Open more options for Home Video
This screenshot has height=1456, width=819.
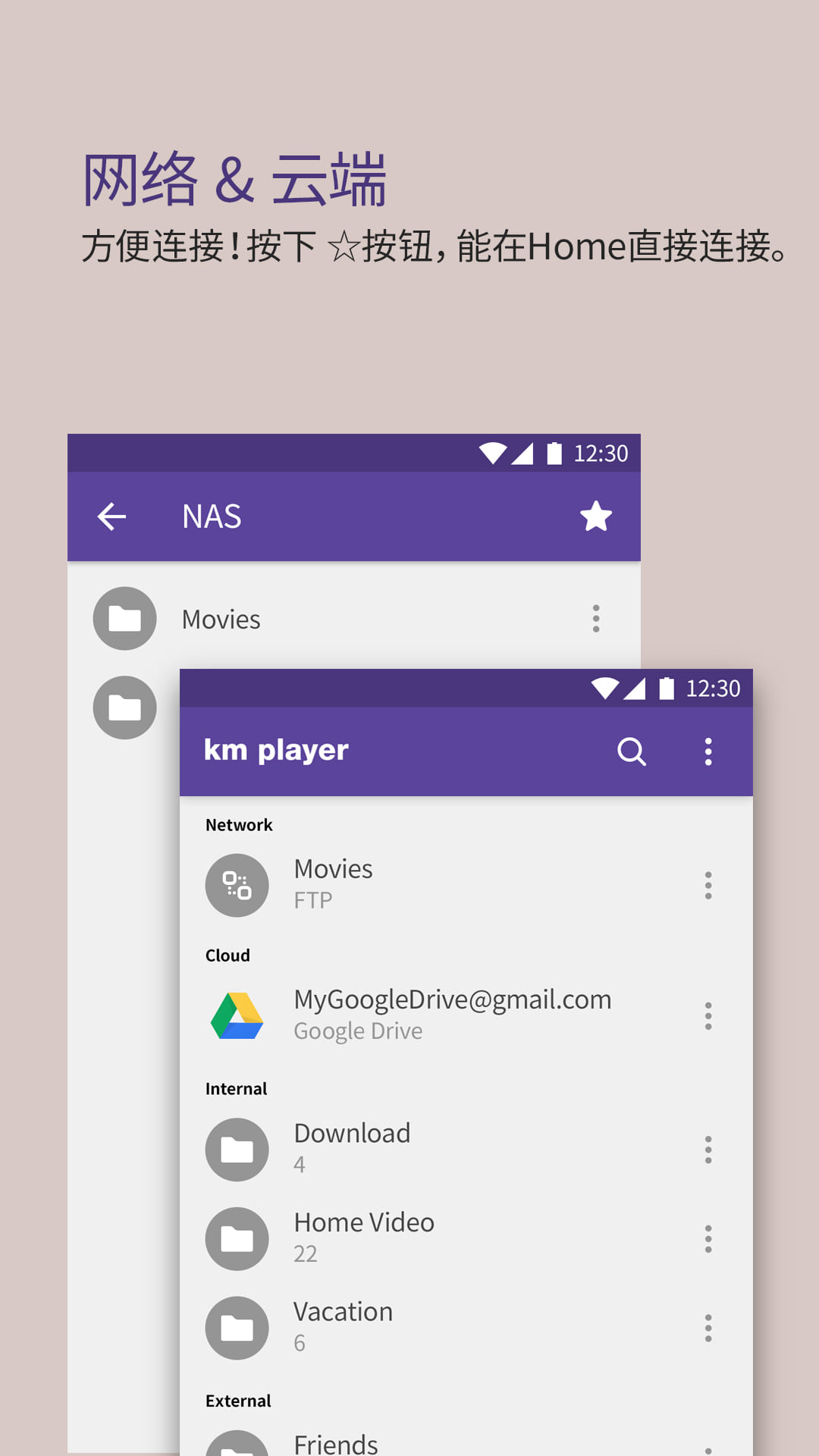click(x=708, y=1239)
